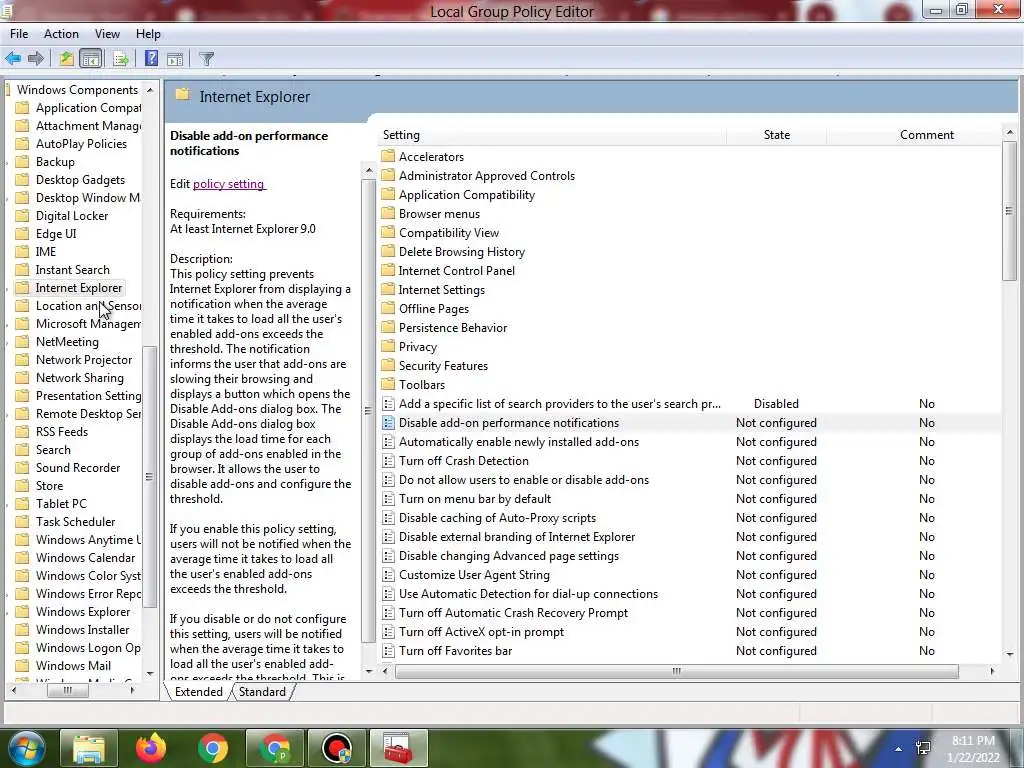This screenshot has width=1024, height=768.
Task: Switch to the Extended tab
Action: click(x=199, y=692)
